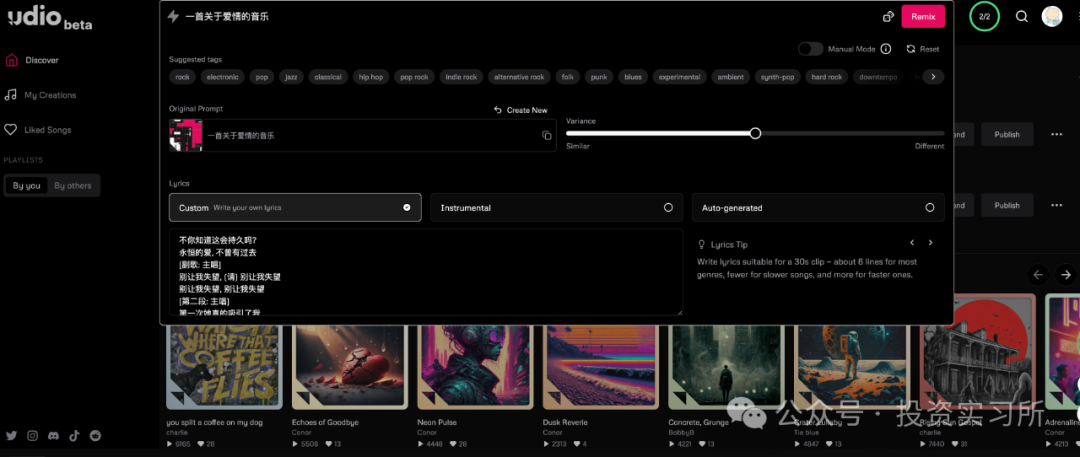This screenshot has height=457, width=1080.
Task: Toggle the Manual Mode switch
Action: pyautogui.click(x=811, y=49)
